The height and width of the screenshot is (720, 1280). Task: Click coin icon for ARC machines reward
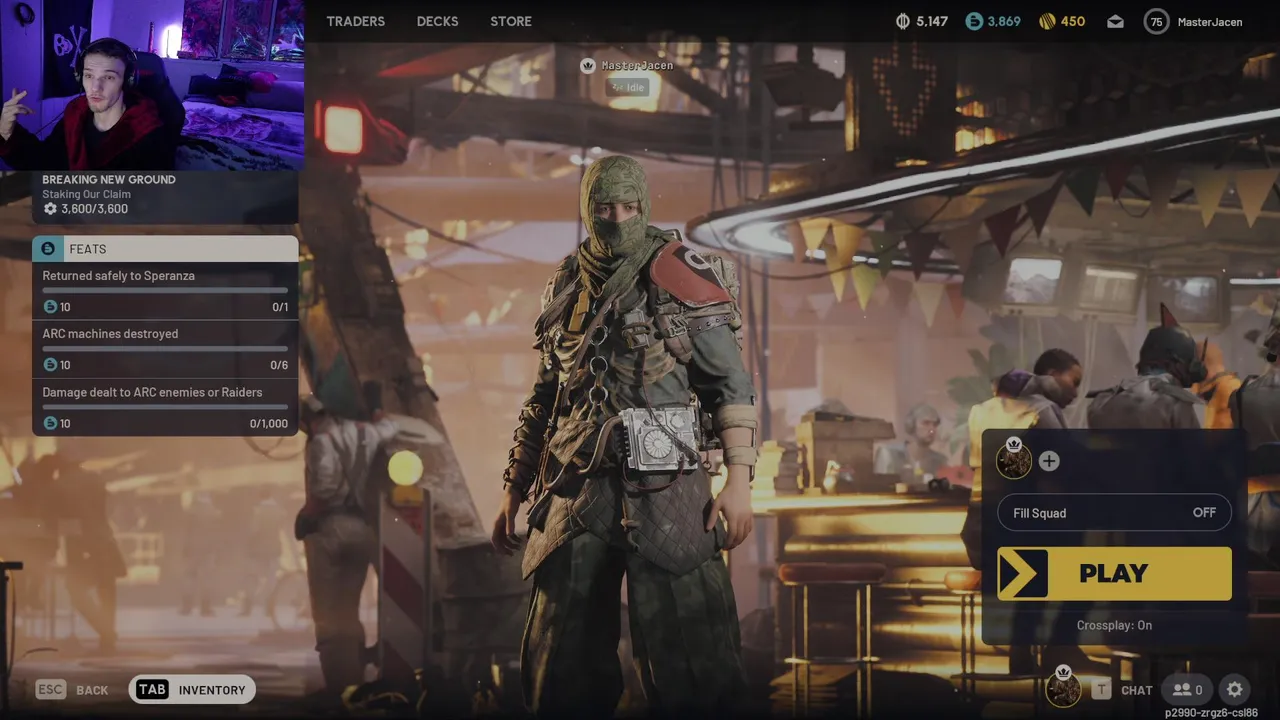(50, 365)
